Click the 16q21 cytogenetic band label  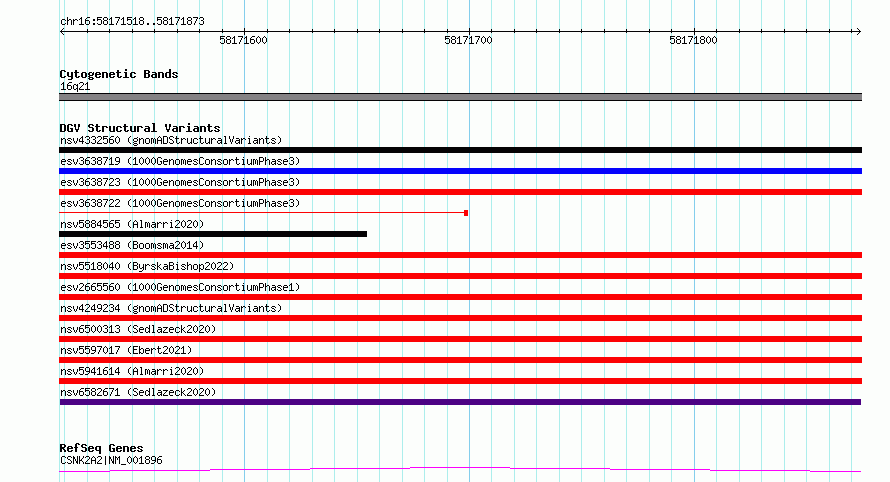(x=75, y=86)
